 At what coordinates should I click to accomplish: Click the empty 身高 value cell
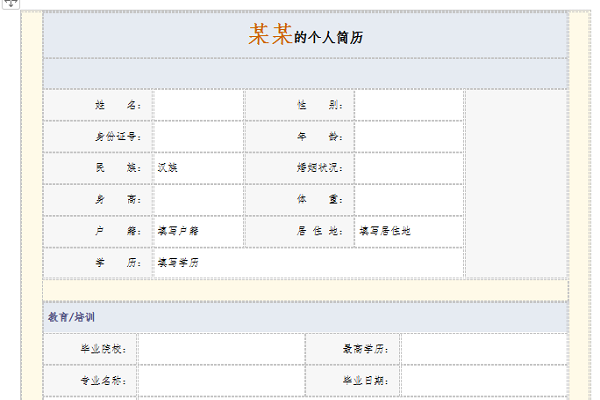pos(198,199)
